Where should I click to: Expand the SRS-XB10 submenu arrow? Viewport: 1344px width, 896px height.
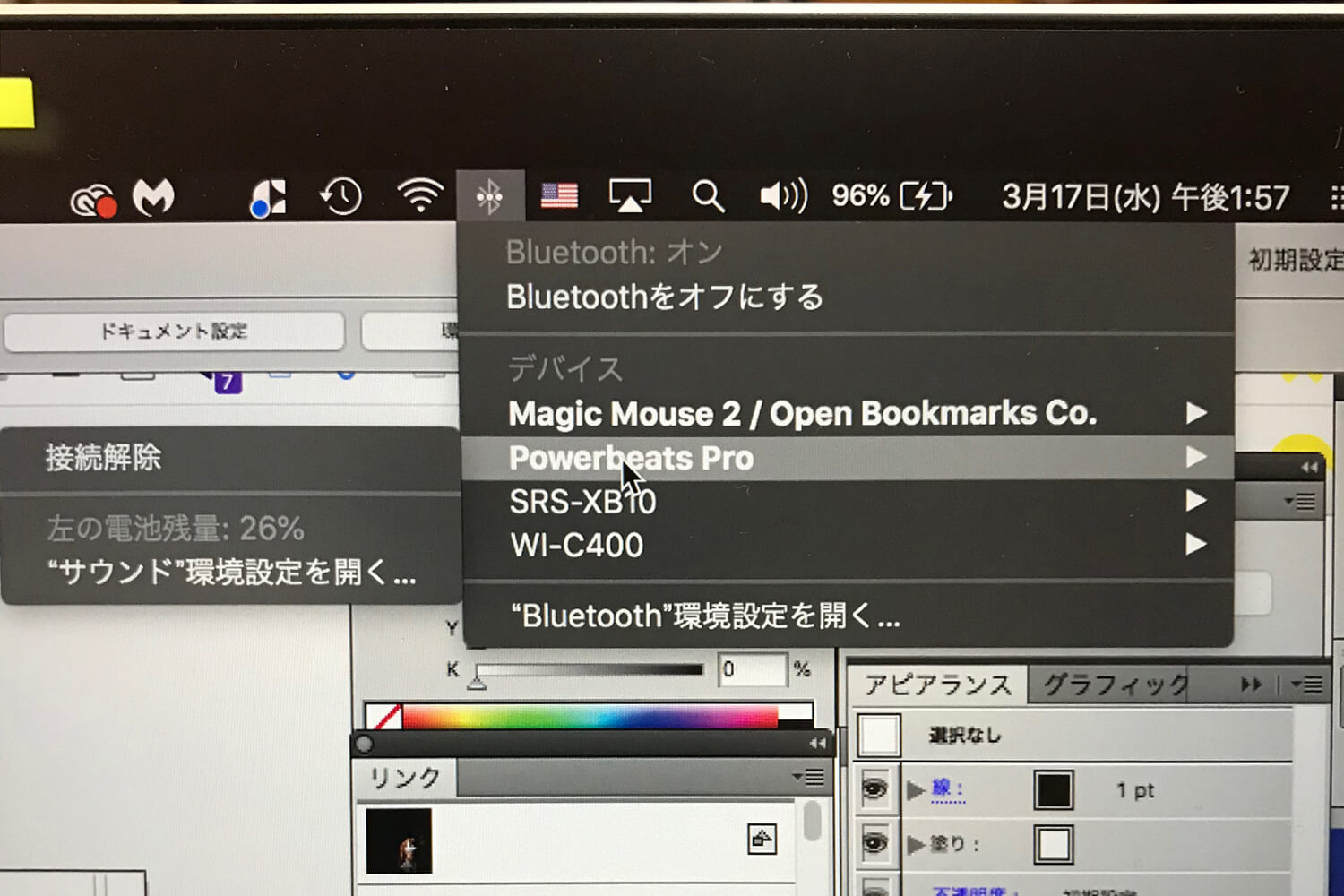click(1196, 500)
